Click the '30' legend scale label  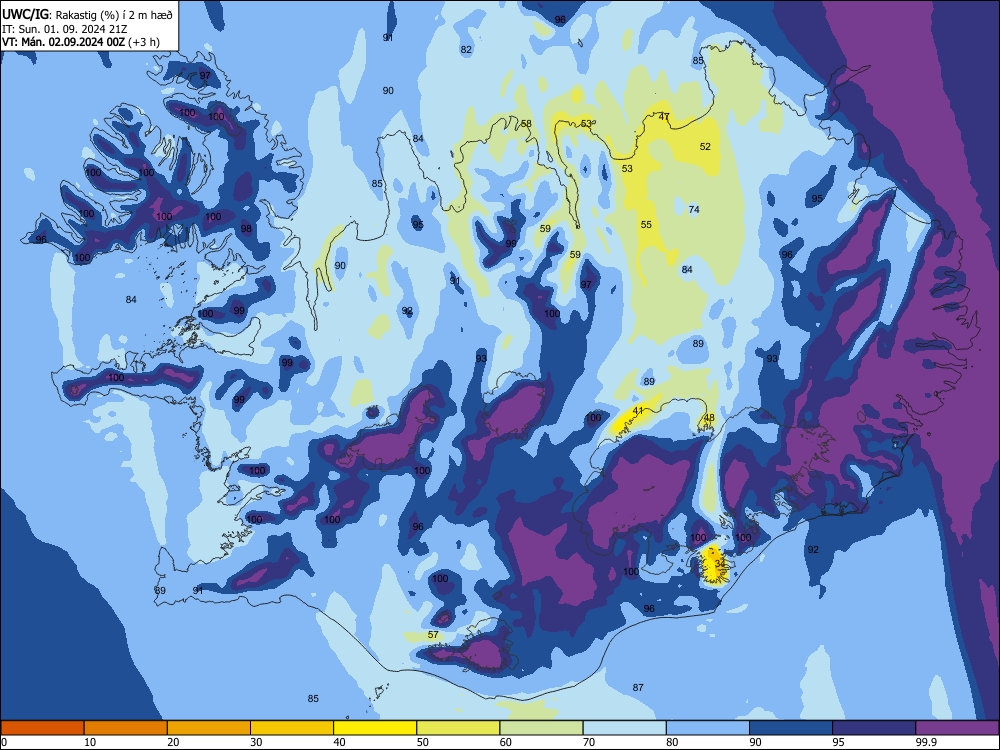click(256, 742)
